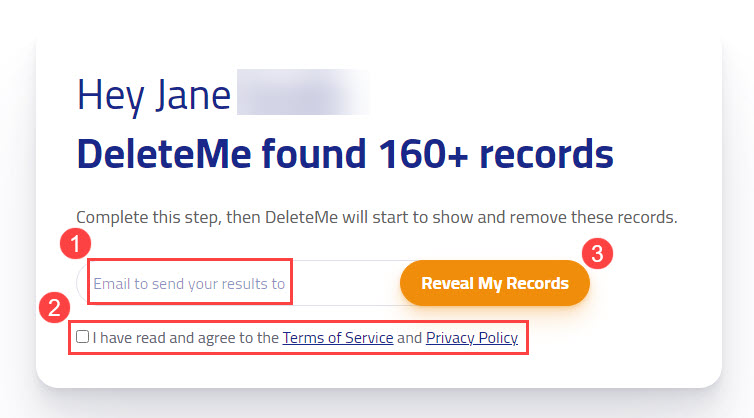Open the Terms of Service link
The width and height of the screenshot is (754, 418).
(x=338, y=338)
